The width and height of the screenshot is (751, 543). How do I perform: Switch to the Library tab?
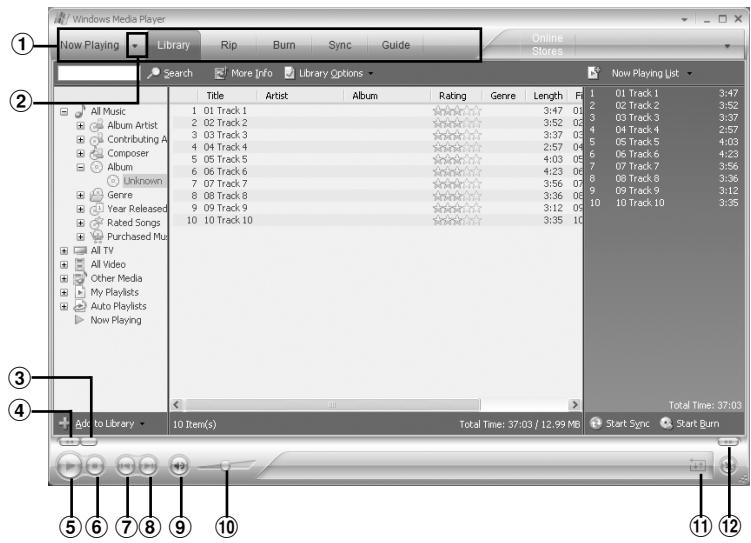point(173,45)
